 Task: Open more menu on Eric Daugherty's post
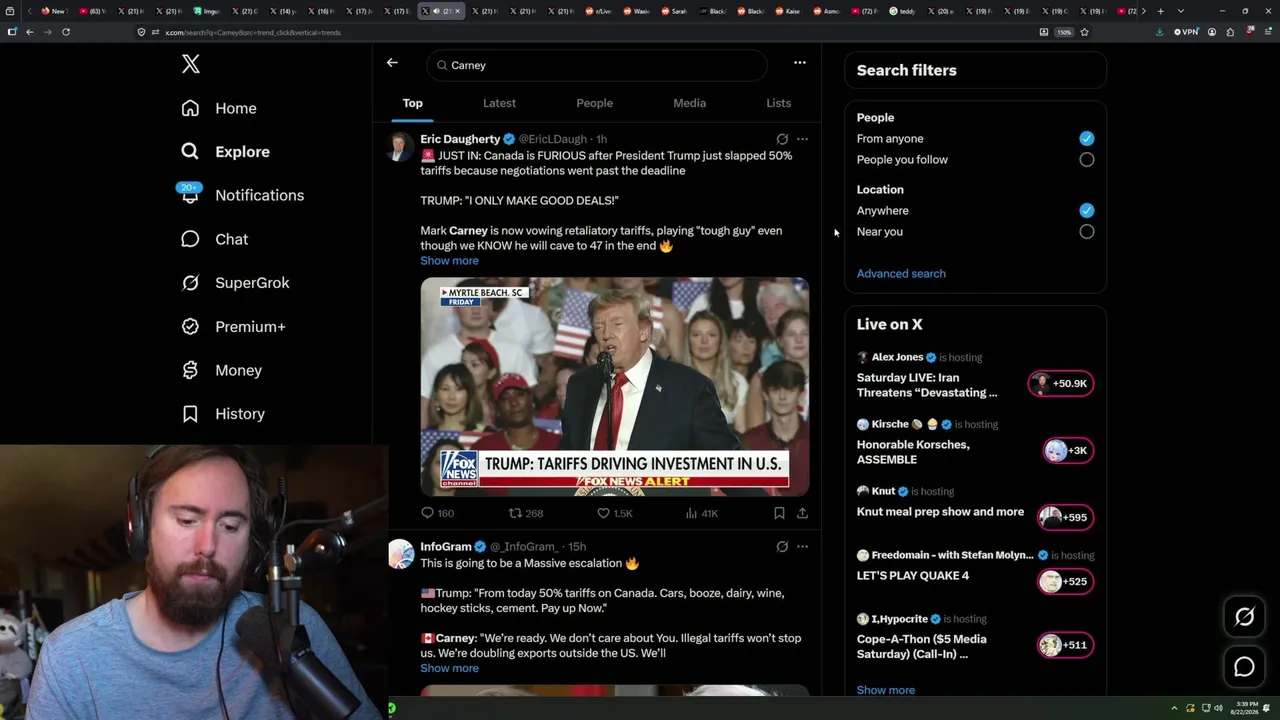click(x=802, y=139)
